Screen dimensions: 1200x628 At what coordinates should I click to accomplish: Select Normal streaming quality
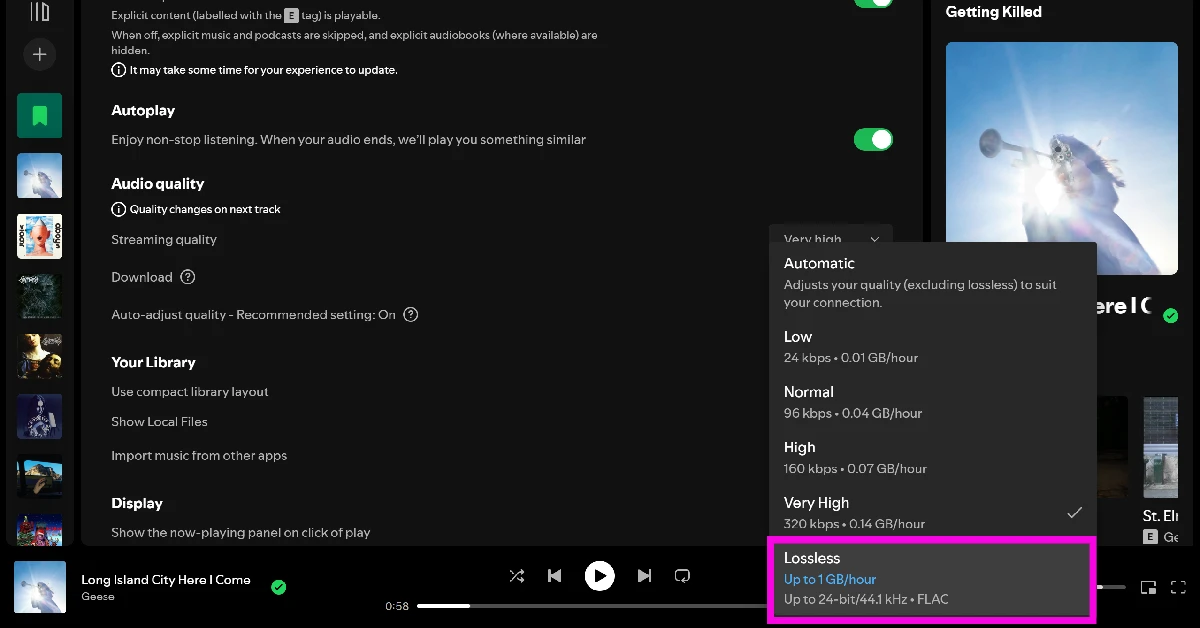click(x=931, y=401)
